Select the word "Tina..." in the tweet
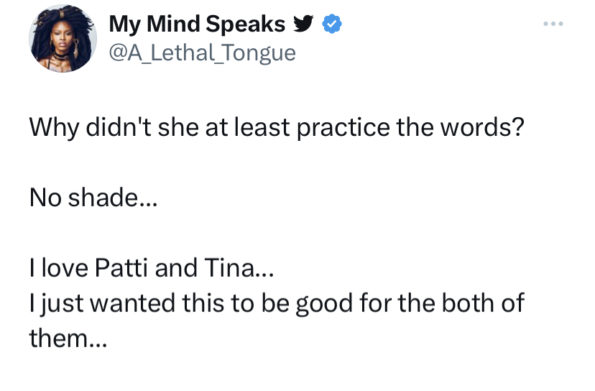595x391 pixels. pos(239,268)
